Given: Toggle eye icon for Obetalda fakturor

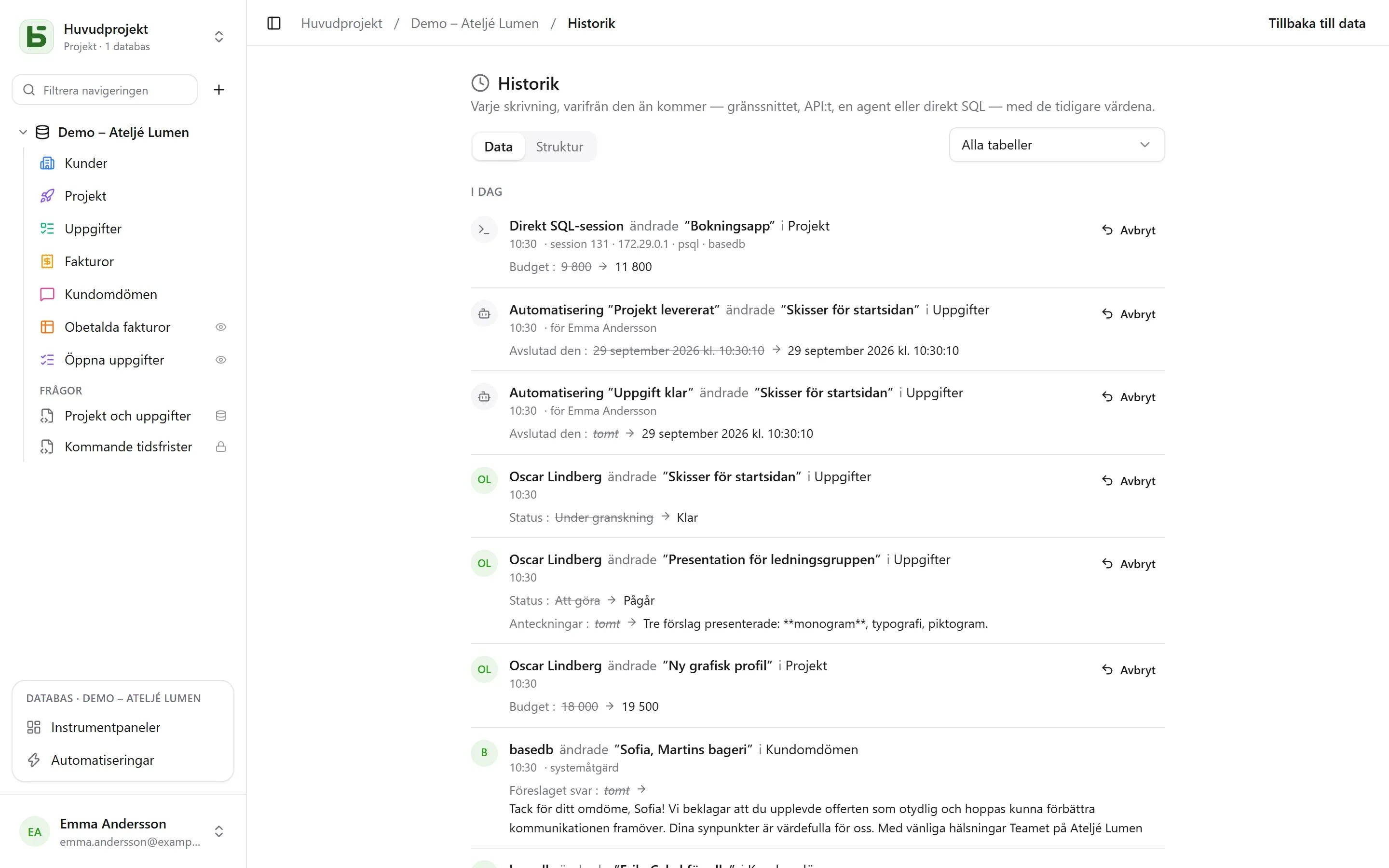Looking at the screenshot, I should pyautogui.click(x=220, y=326).
